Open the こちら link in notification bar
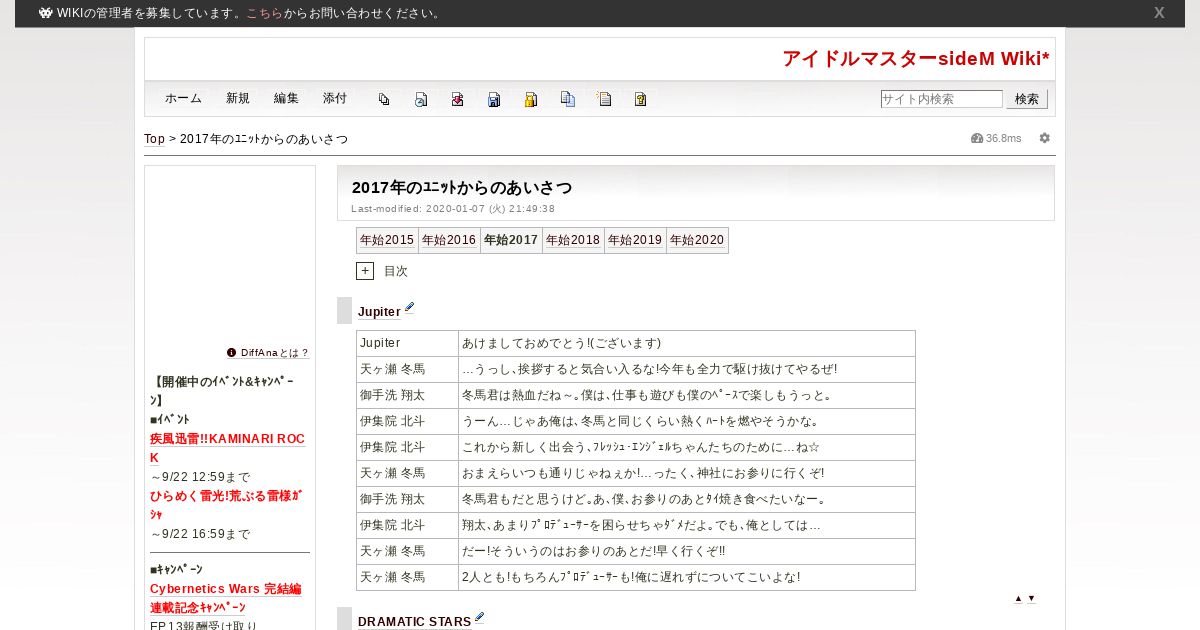1200x630 pixels. 264,13
